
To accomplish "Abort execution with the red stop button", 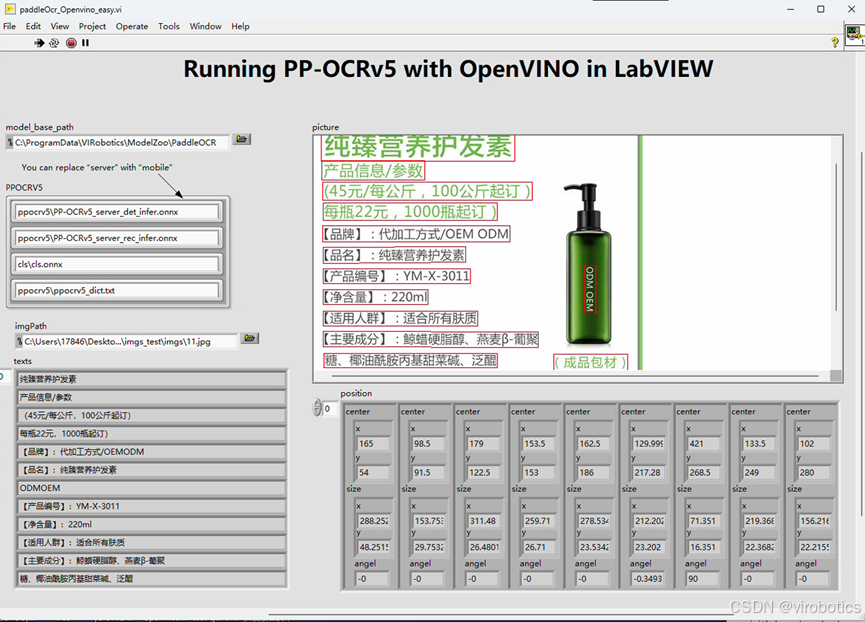I will [71, 42].
